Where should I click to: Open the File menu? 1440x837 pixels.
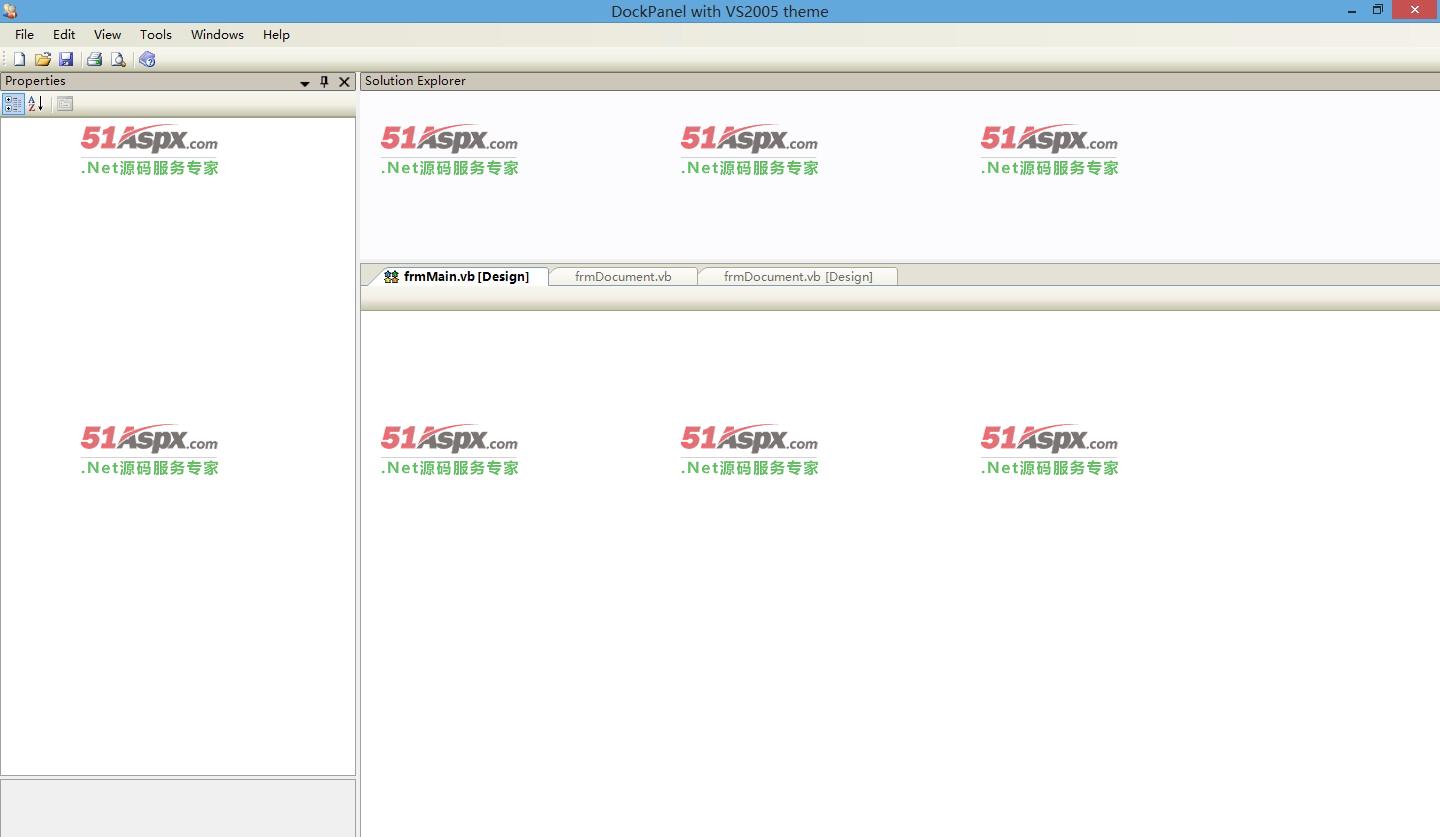[x=25, y=34]
